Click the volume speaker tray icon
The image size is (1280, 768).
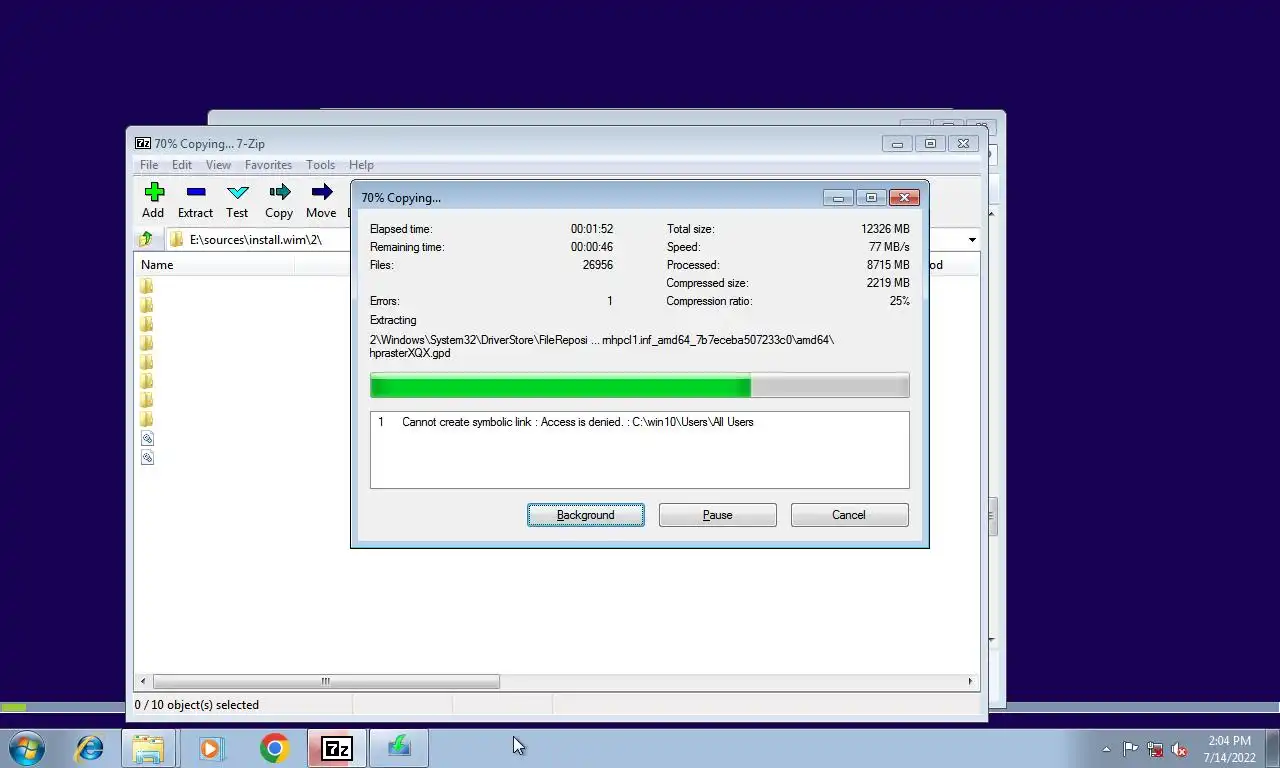tap(1179, 749)
